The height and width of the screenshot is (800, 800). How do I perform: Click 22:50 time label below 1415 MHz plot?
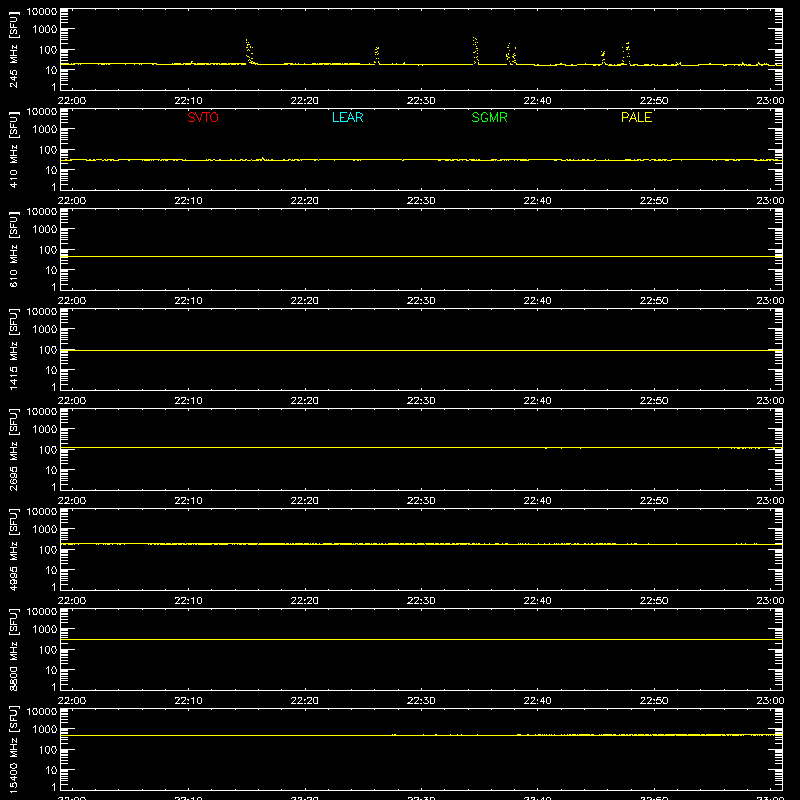tap(654, 401)
